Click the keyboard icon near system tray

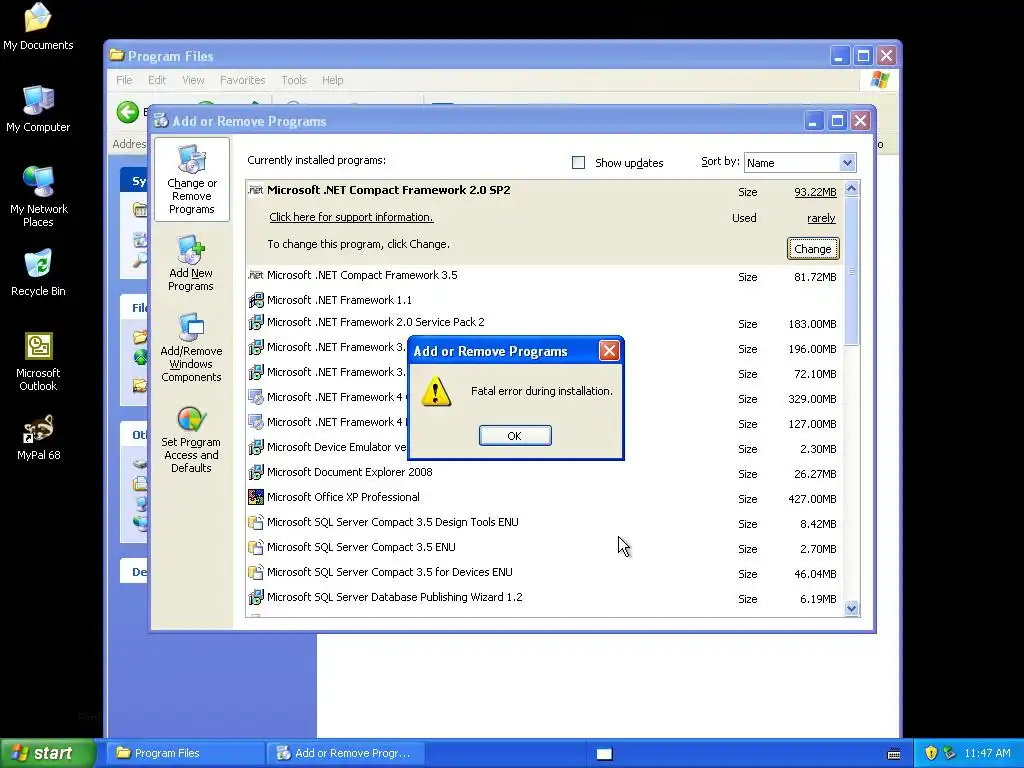tap(894, 754)
